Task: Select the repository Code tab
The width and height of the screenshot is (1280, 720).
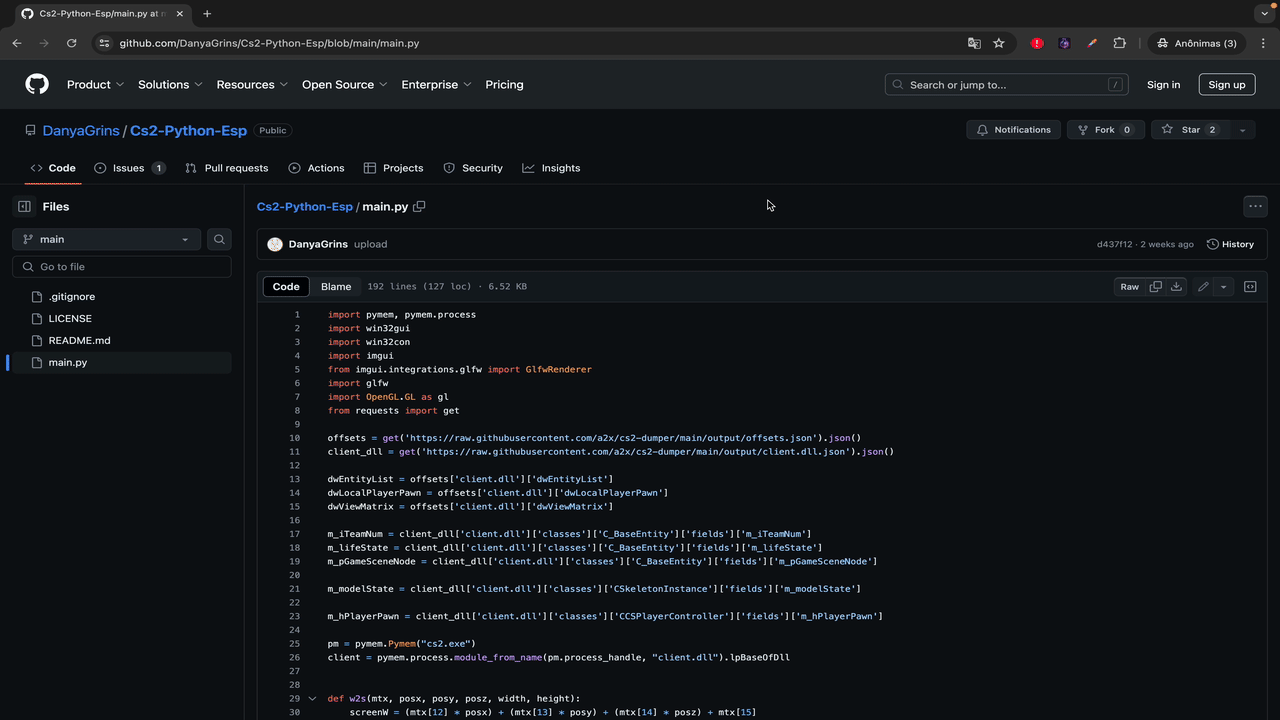Action: click(53, 168)
